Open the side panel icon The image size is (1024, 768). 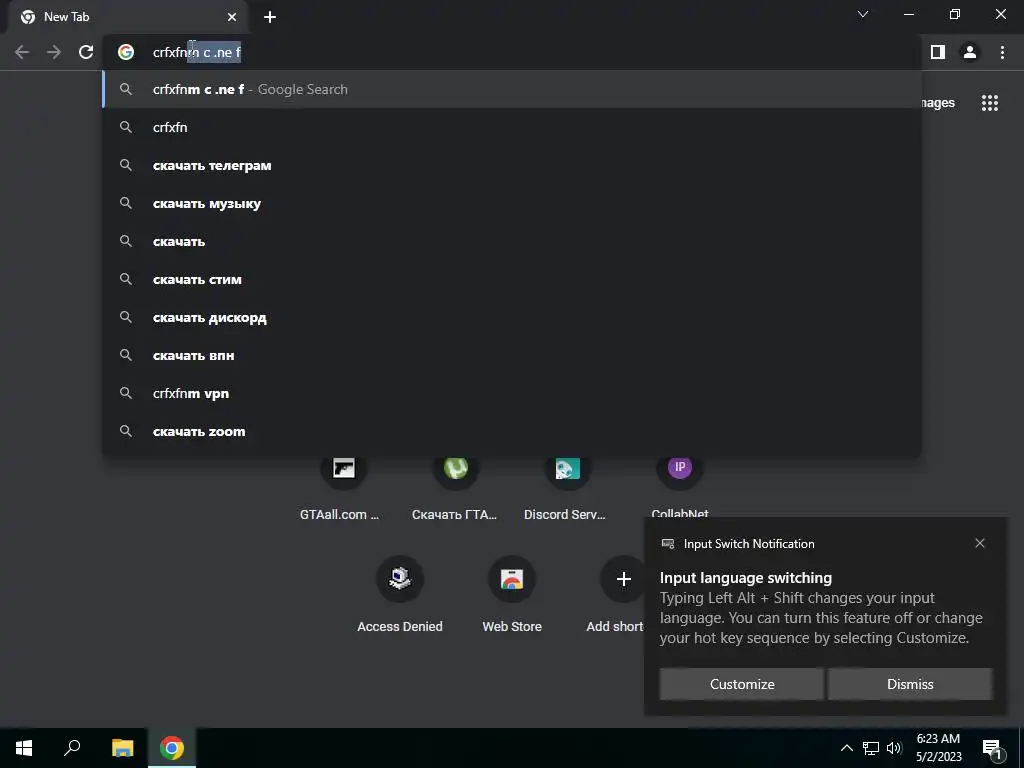point(938,52)
